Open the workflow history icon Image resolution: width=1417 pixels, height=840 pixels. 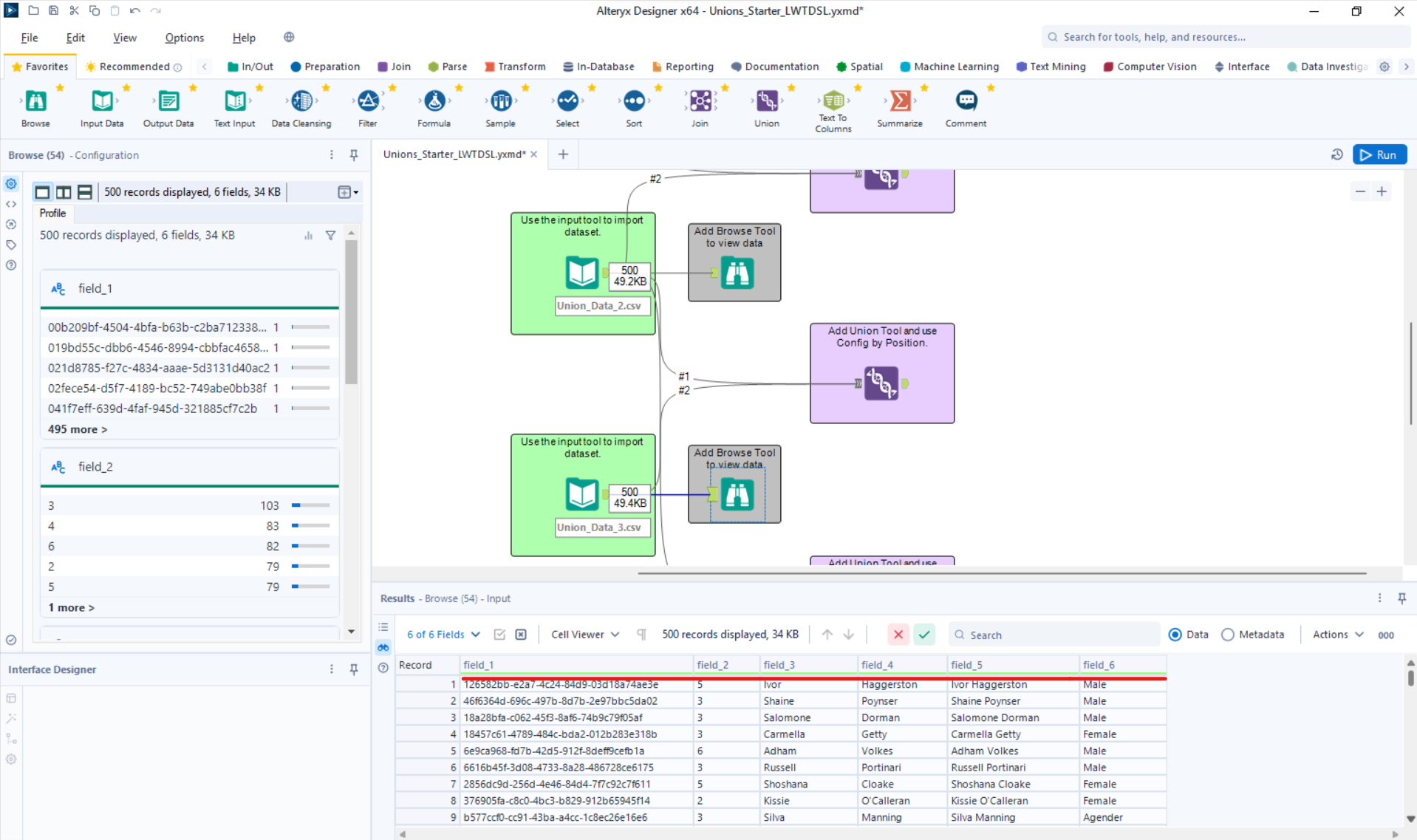1336,155
